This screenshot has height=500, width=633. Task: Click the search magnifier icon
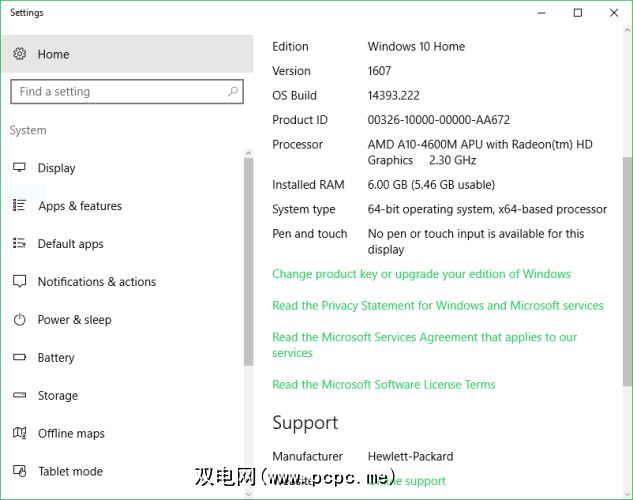[233, 92]
